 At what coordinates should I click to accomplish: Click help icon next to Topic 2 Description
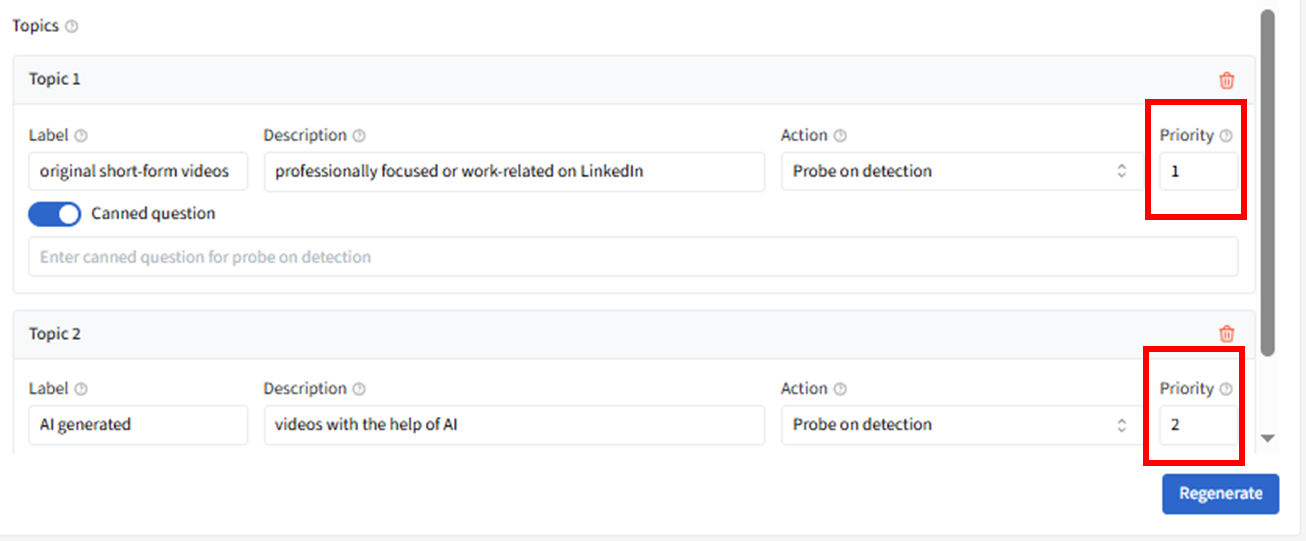pyautogui.click(x=359, y=389)
